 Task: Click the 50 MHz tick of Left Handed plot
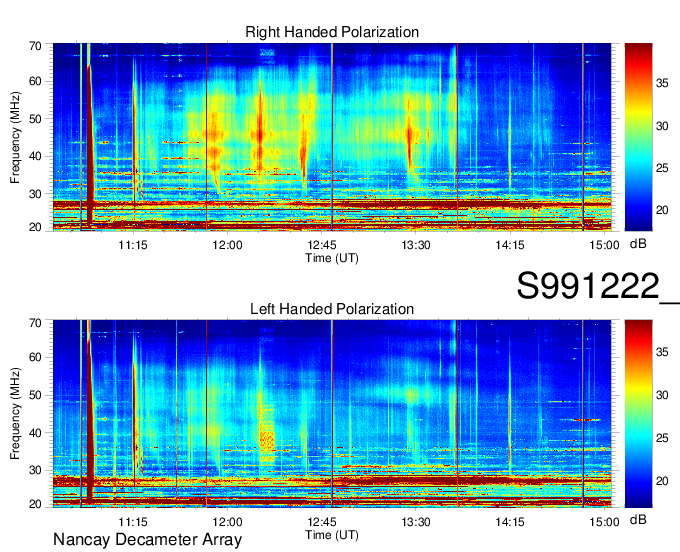pyautogui.click(x=35, y=395)
